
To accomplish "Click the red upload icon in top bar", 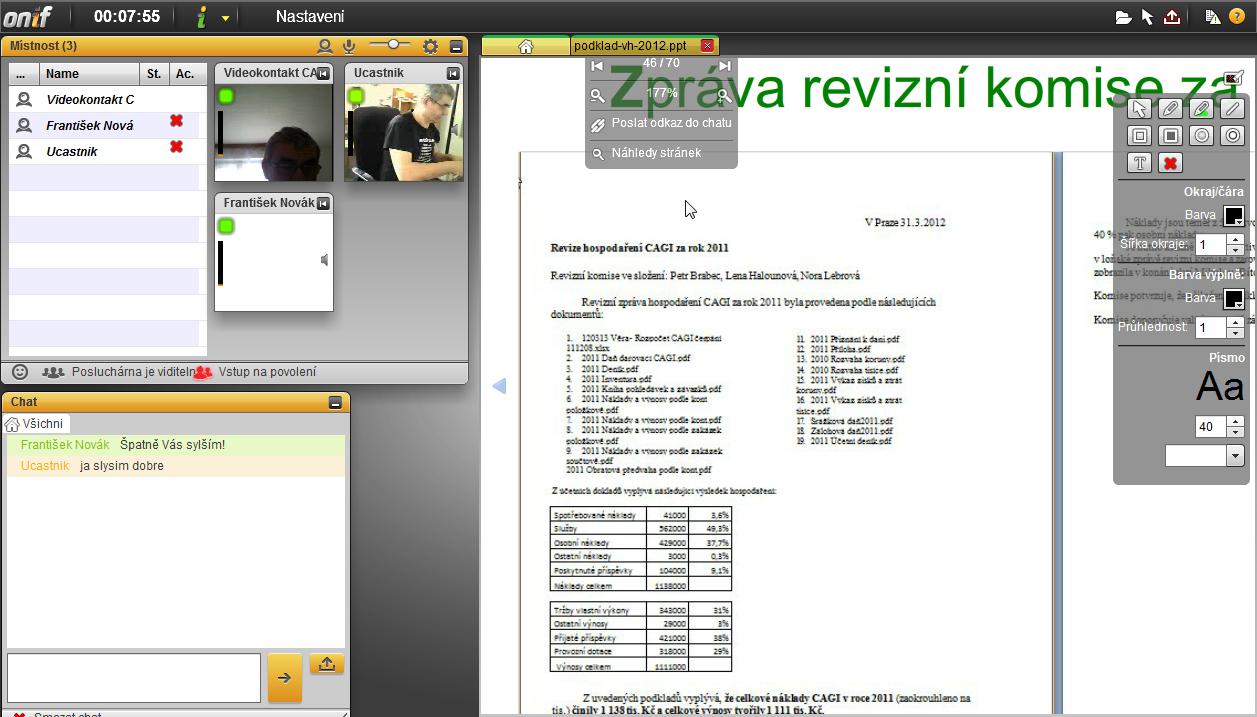I will (x=1172, y=16).
